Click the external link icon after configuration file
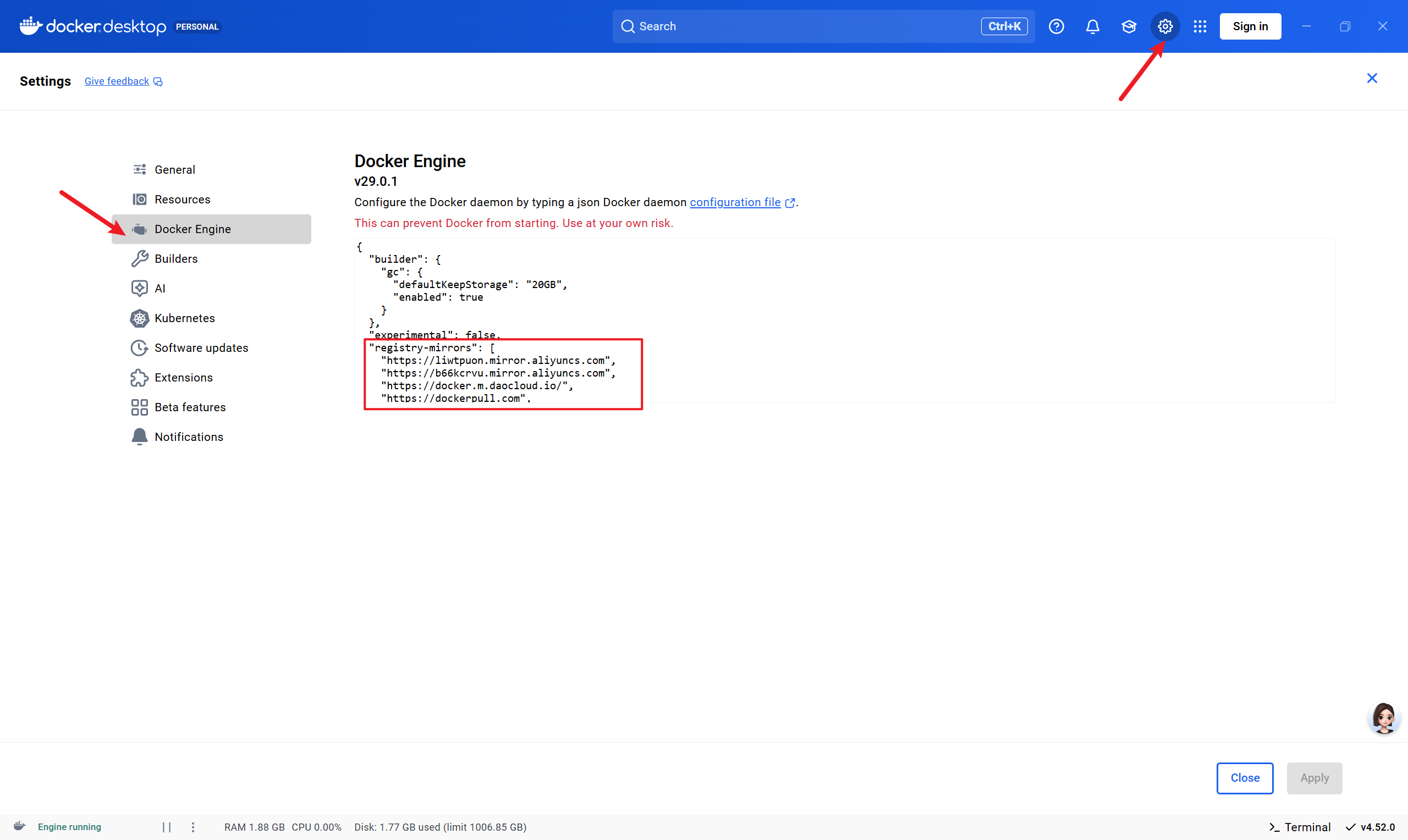This screenshot has width=1408, height=840. tap(790, 203)
